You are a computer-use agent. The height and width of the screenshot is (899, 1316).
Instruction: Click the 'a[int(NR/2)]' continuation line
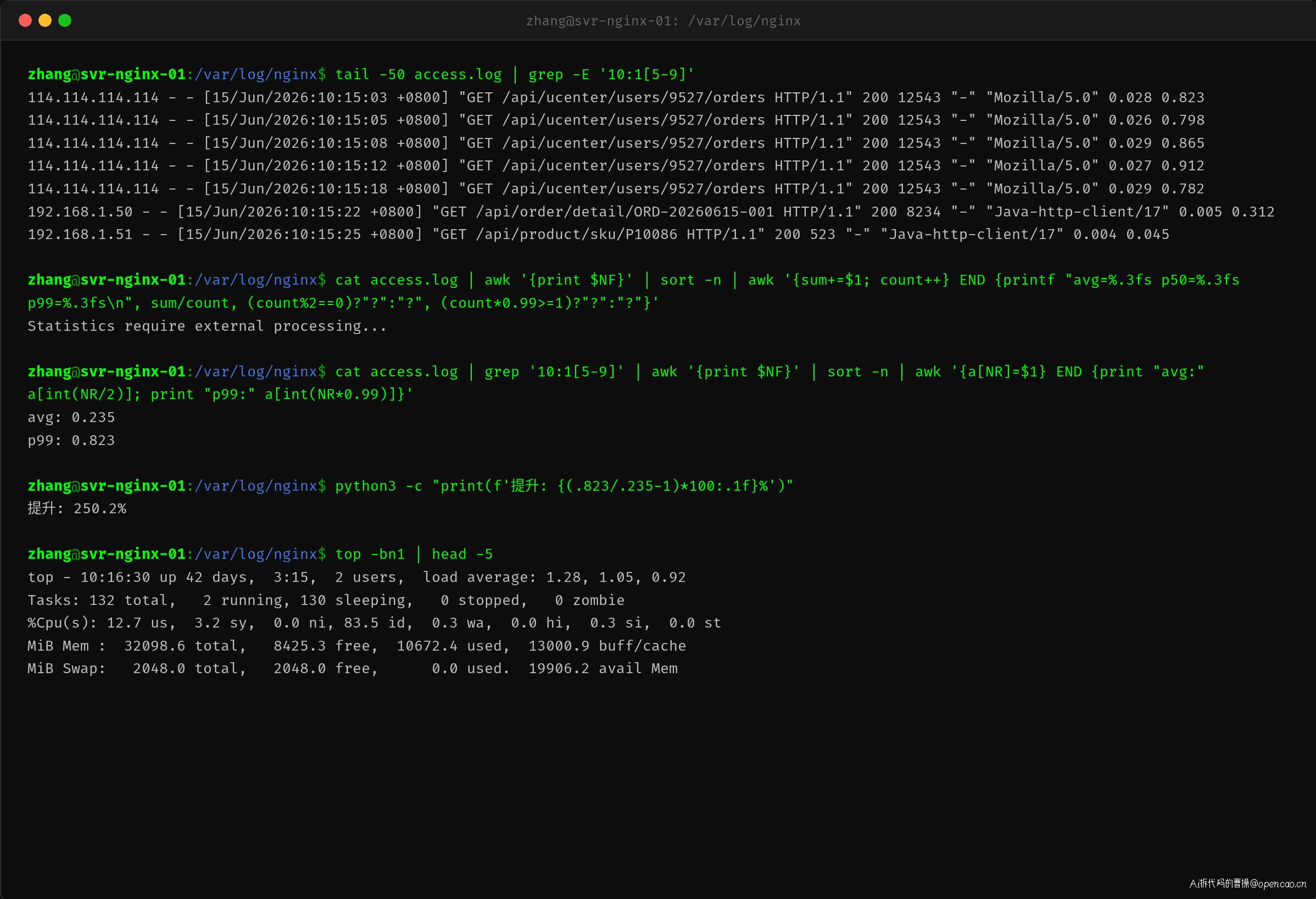pyautogui.click(x=221, y=394)
